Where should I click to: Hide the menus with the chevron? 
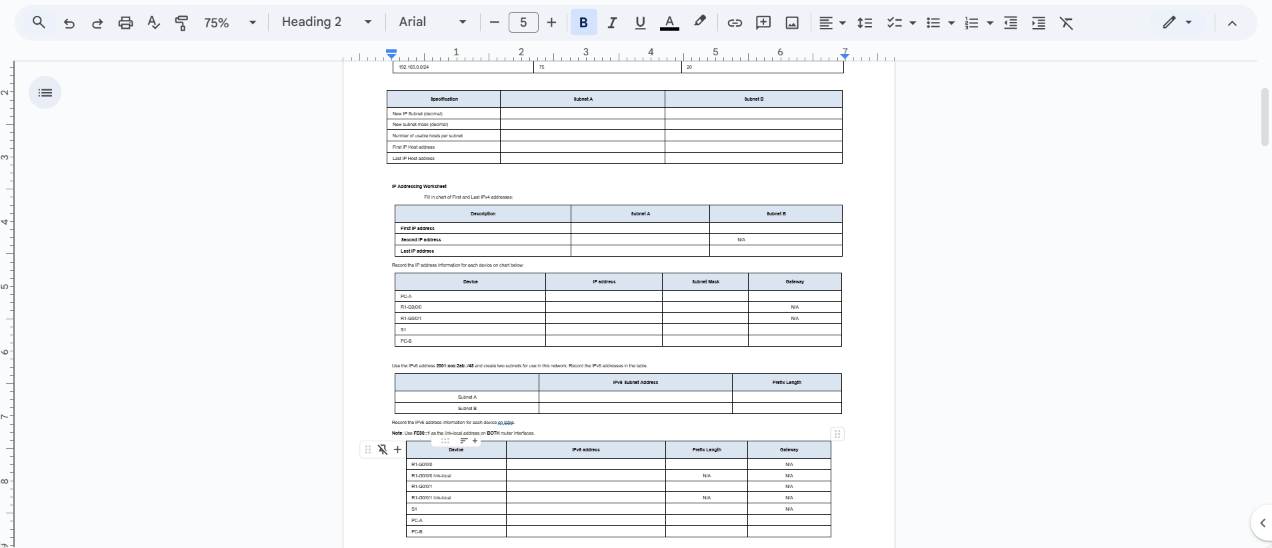point(1232,22)
